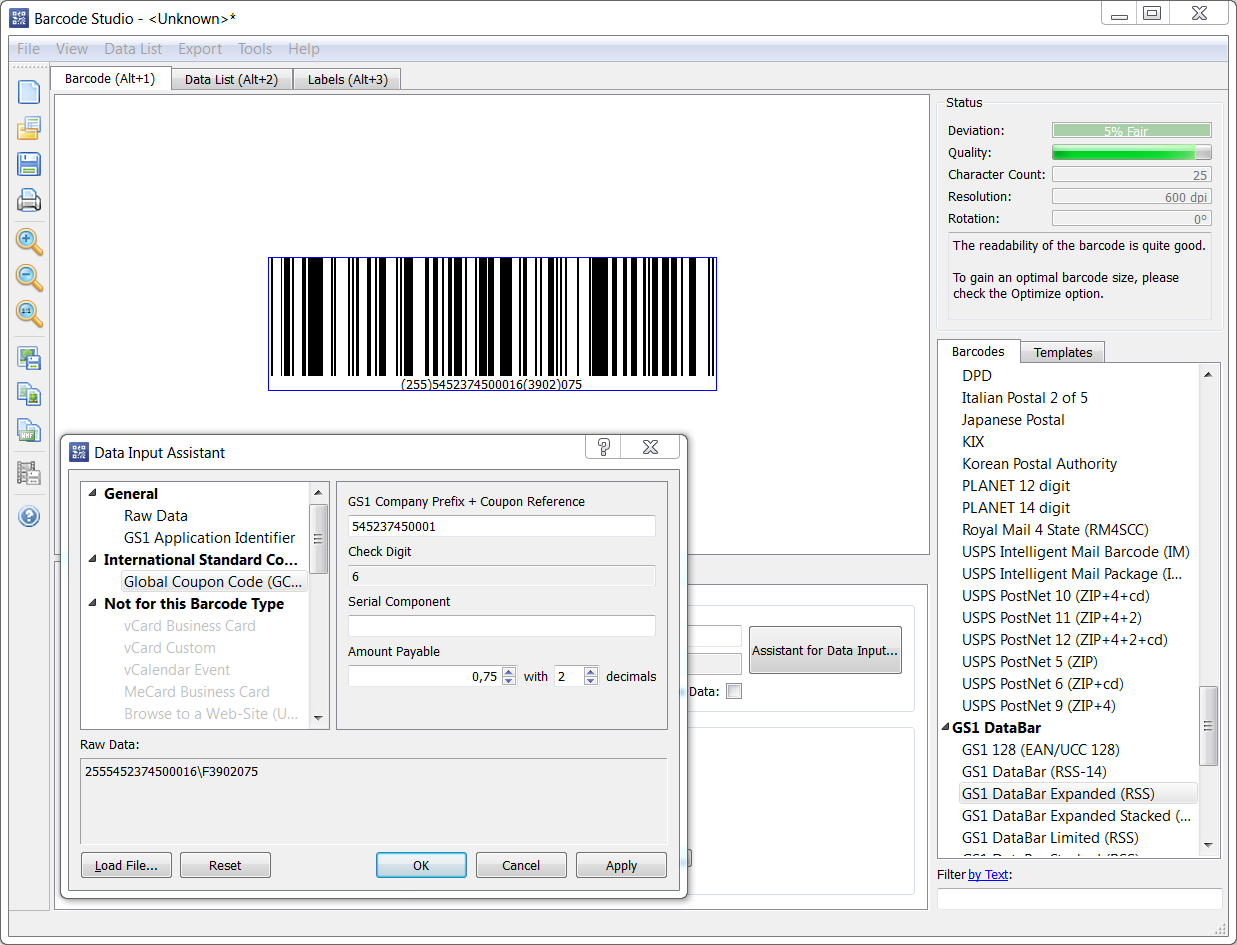
Task: Click the Data Input Assistant title icon
Action: click(79, 452)
